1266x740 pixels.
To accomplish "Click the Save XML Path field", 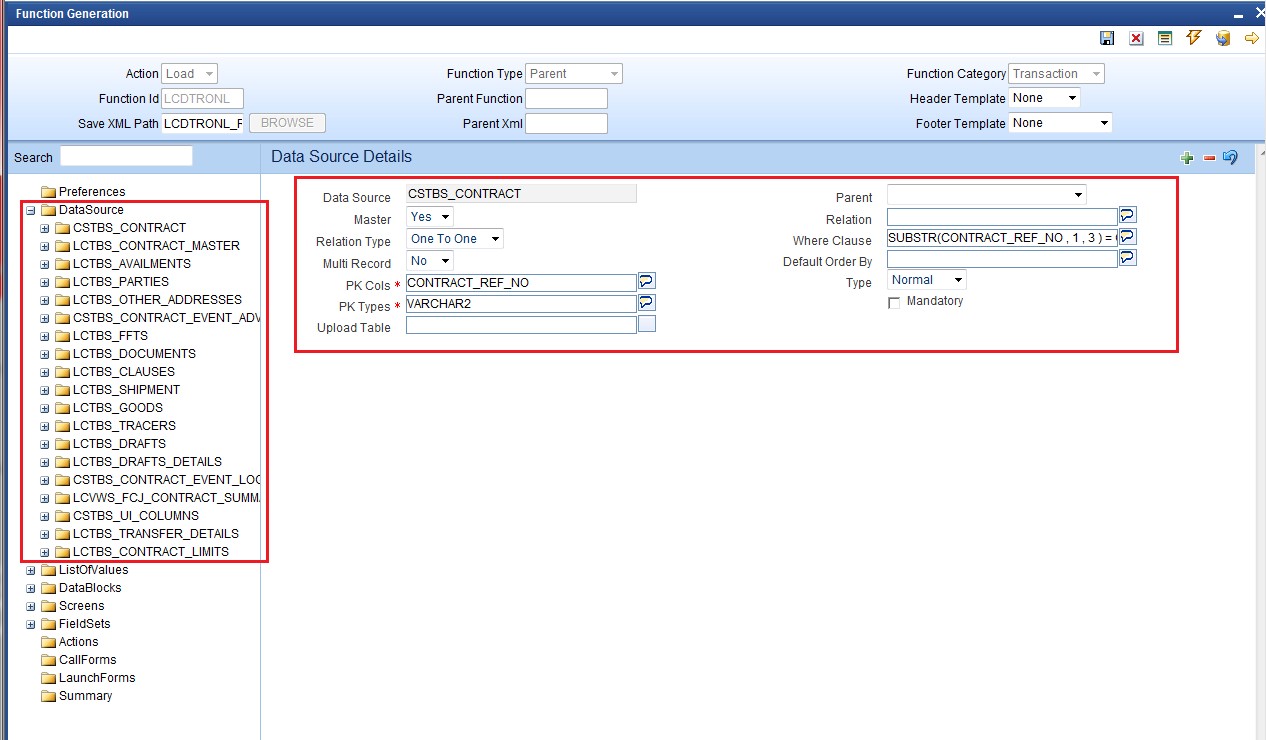I will click(203, 123).
